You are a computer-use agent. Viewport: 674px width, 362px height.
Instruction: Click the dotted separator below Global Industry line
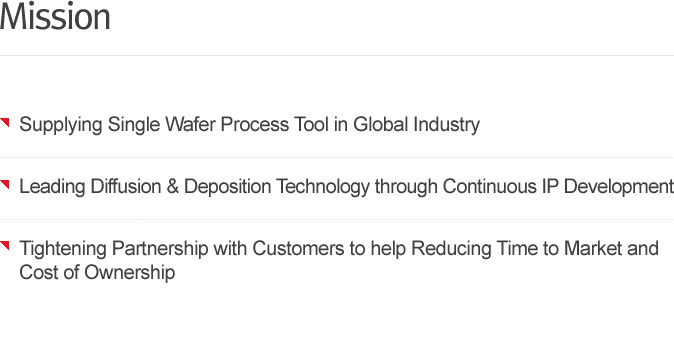click(337, 157)
